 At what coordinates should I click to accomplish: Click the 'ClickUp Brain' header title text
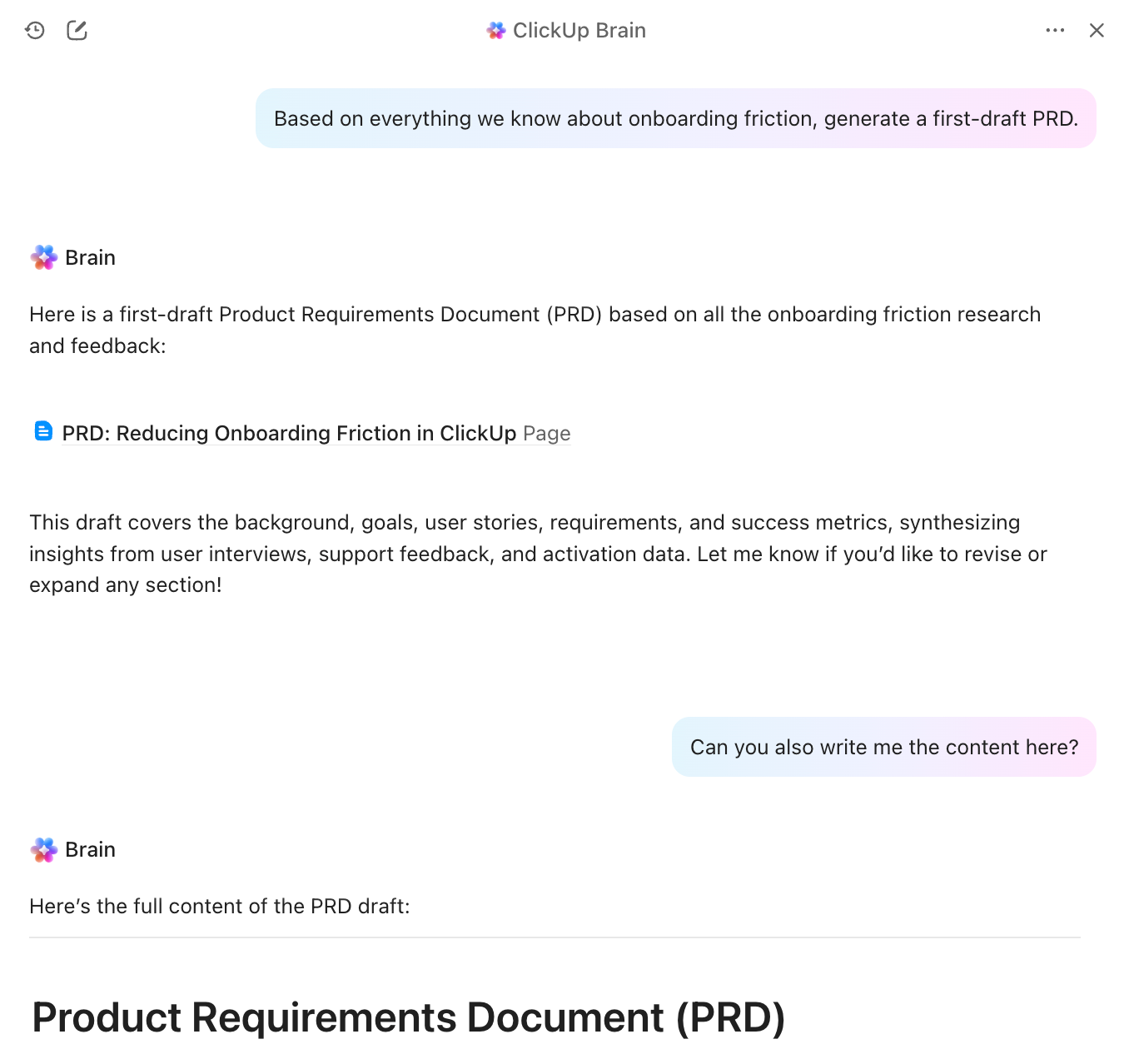pyautogui.click(x=579, y=31)
